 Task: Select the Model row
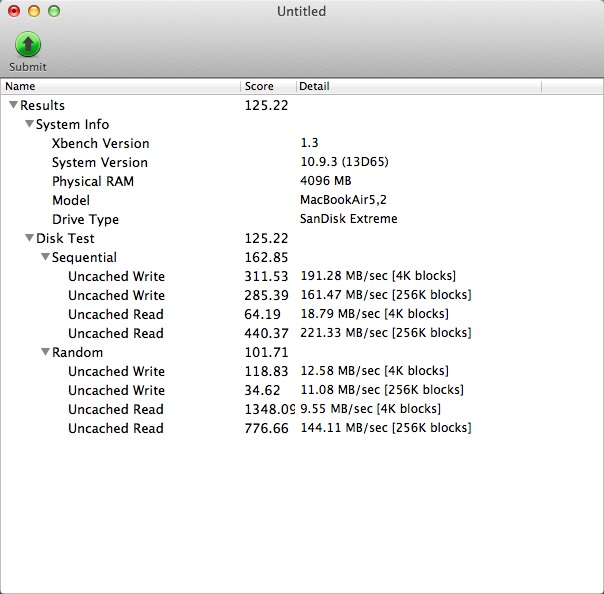302,200
